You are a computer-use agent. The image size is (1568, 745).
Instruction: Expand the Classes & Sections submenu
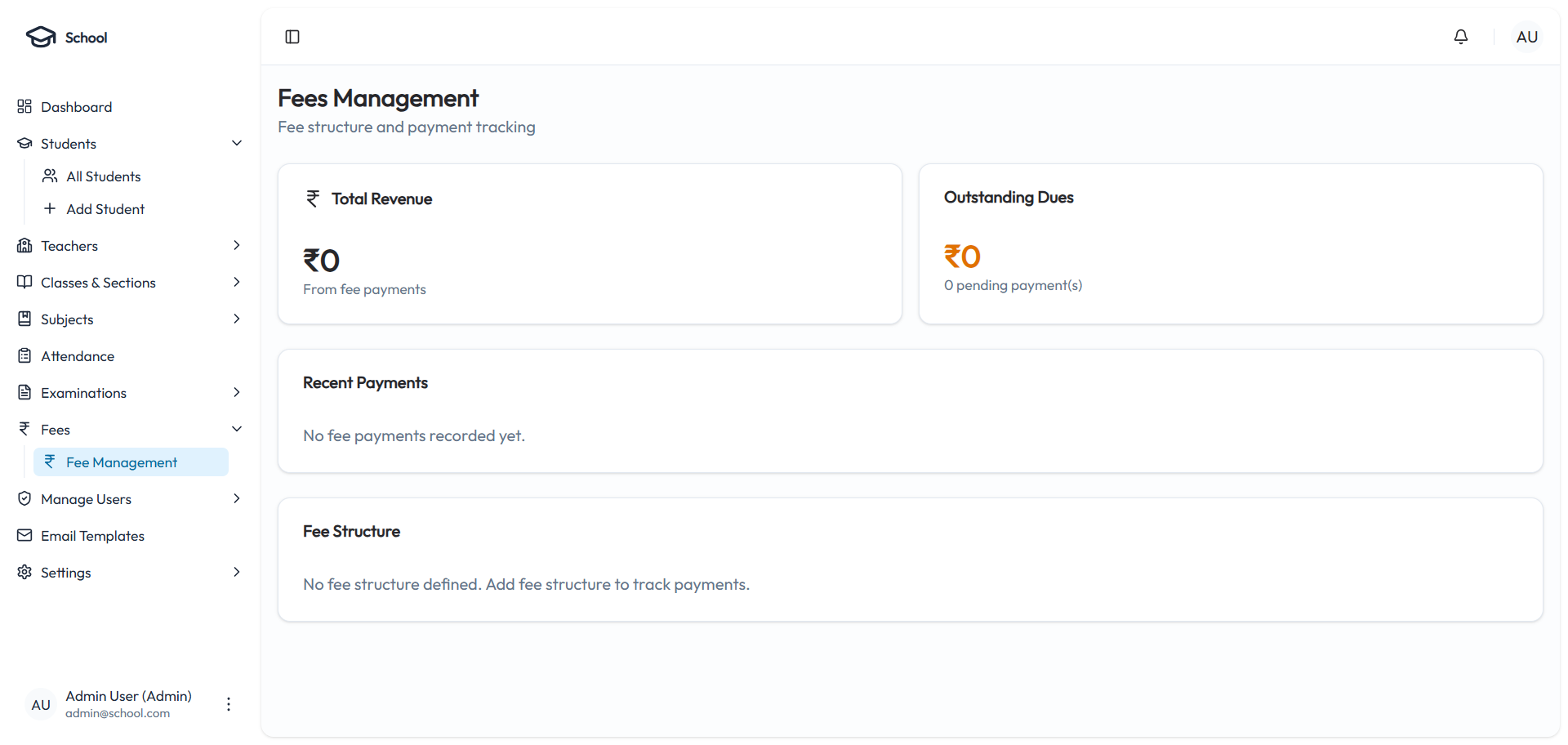(x=237, y=283)
